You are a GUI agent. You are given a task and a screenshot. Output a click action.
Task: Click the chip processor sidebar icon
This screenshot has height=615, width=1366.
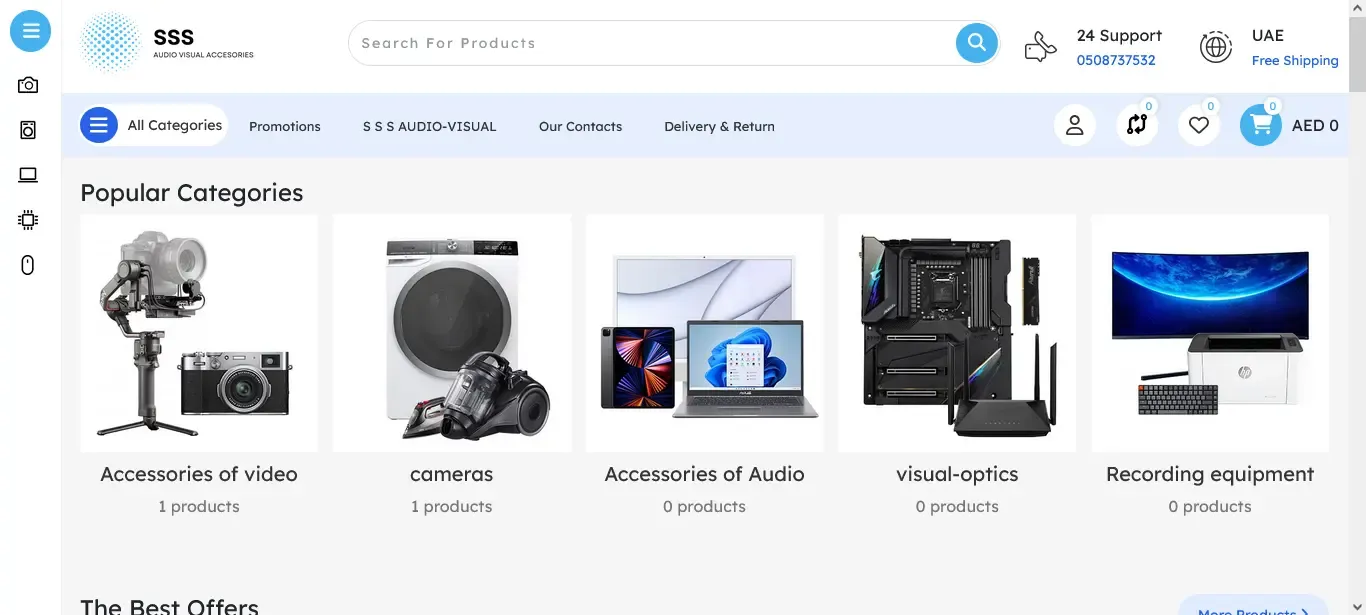28,220
